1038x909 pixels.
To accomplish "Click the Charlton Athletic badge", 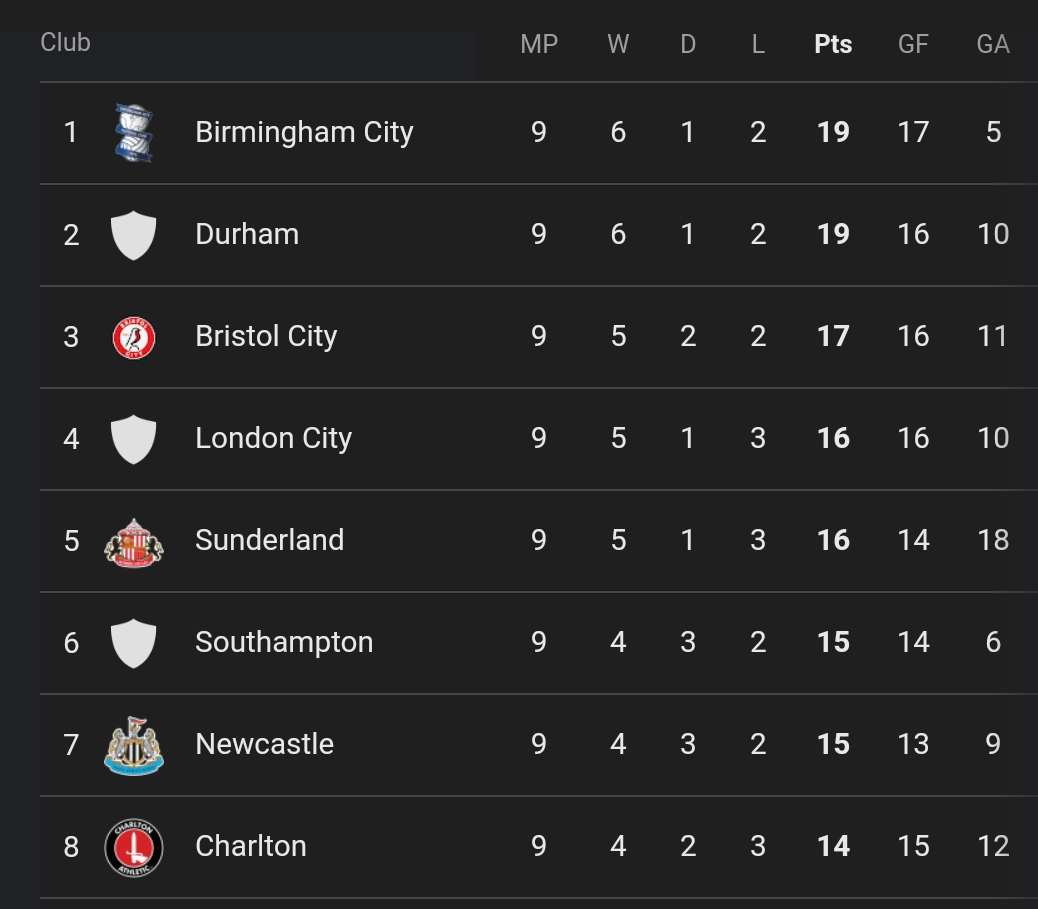I will (x=133, y=847).
